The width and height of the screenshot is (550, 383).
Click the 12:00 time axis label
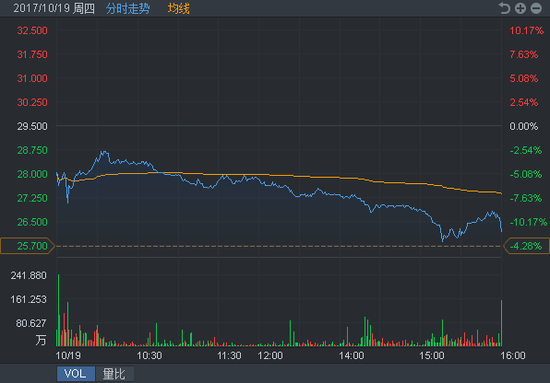tap(270, 355)
